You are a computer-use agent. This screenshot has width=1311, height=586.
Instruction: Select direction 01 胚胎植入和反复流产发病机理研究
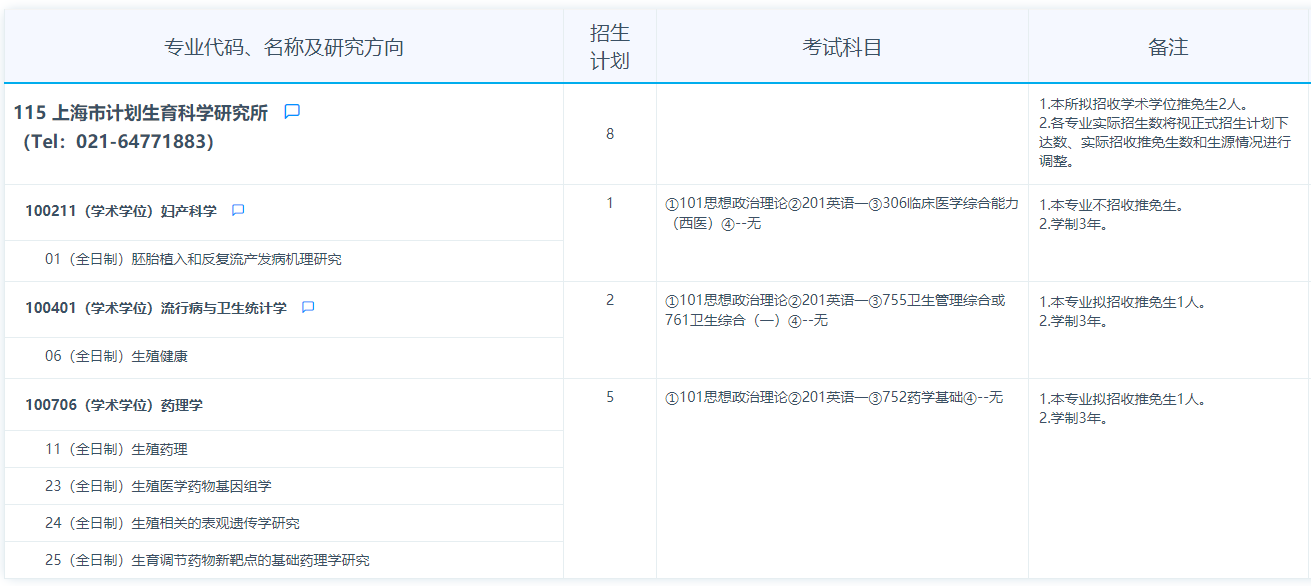[x=193, y=260]
